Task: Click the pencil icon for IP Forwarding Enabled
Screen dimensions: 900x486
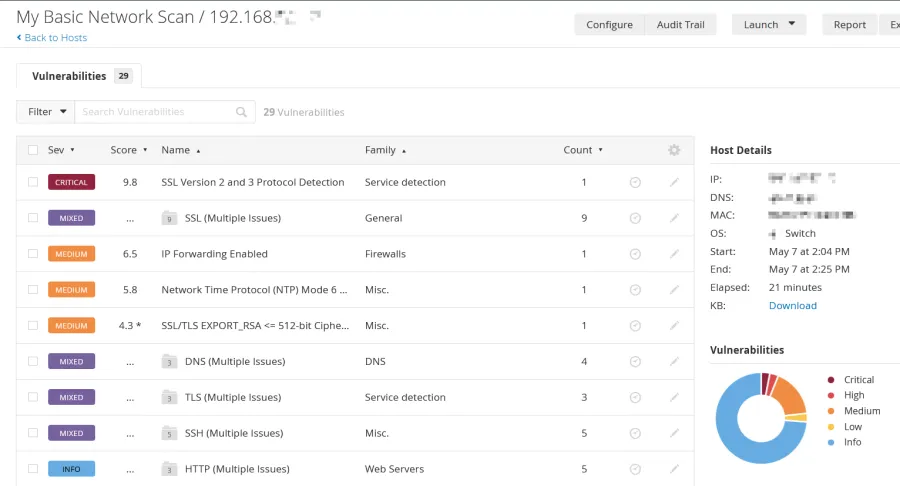Action: 674,254
